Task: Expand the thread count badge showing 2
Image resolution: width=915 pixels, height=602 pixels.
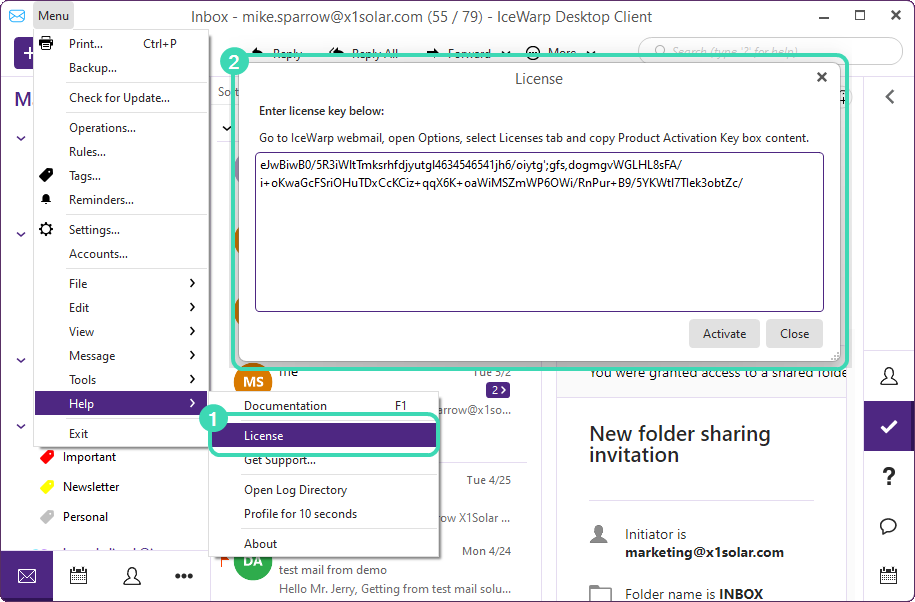Action: 498,390
